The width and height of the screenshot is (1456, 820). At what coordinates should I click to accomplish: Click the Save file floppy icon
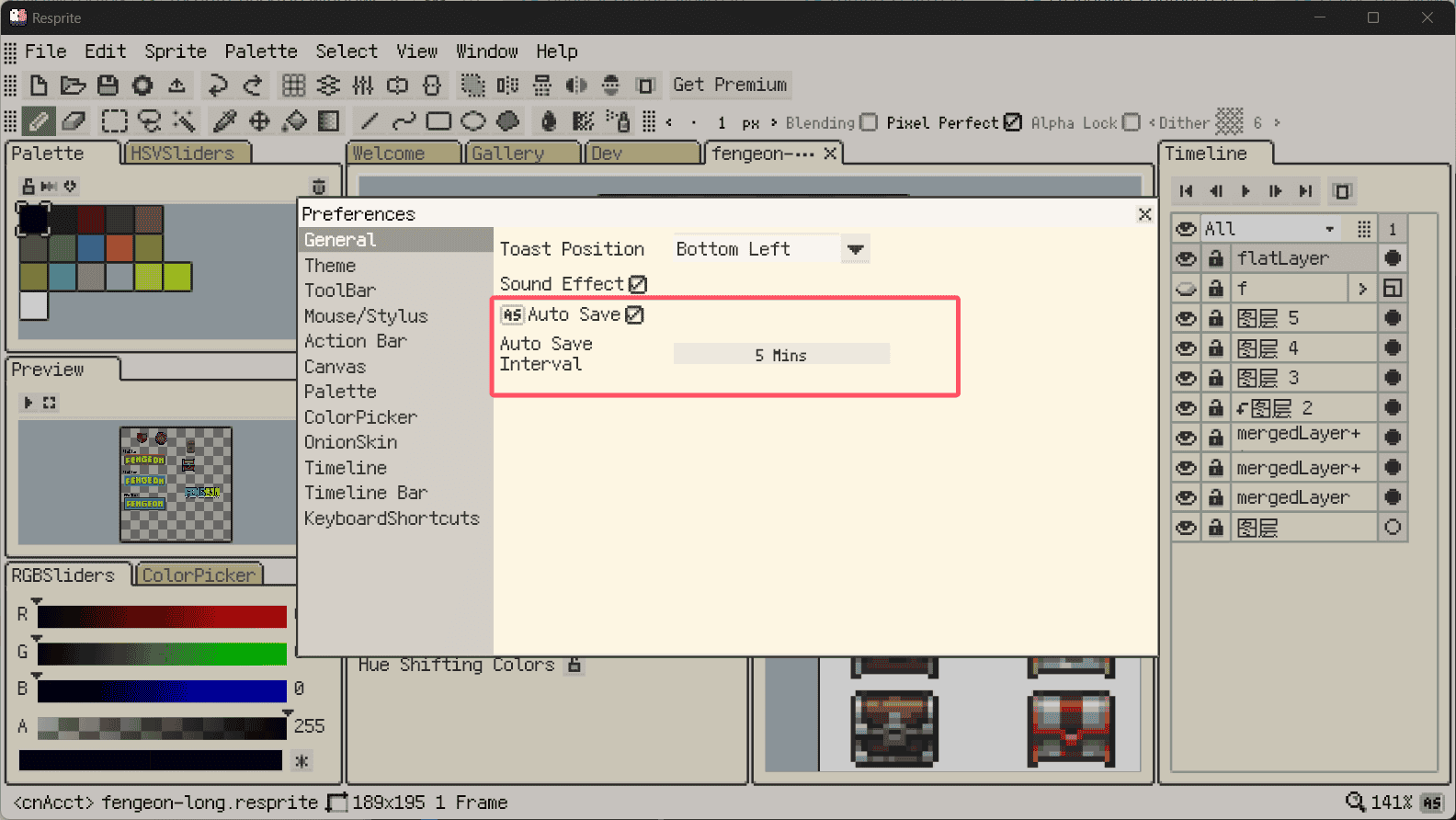[x=108, y=85]
